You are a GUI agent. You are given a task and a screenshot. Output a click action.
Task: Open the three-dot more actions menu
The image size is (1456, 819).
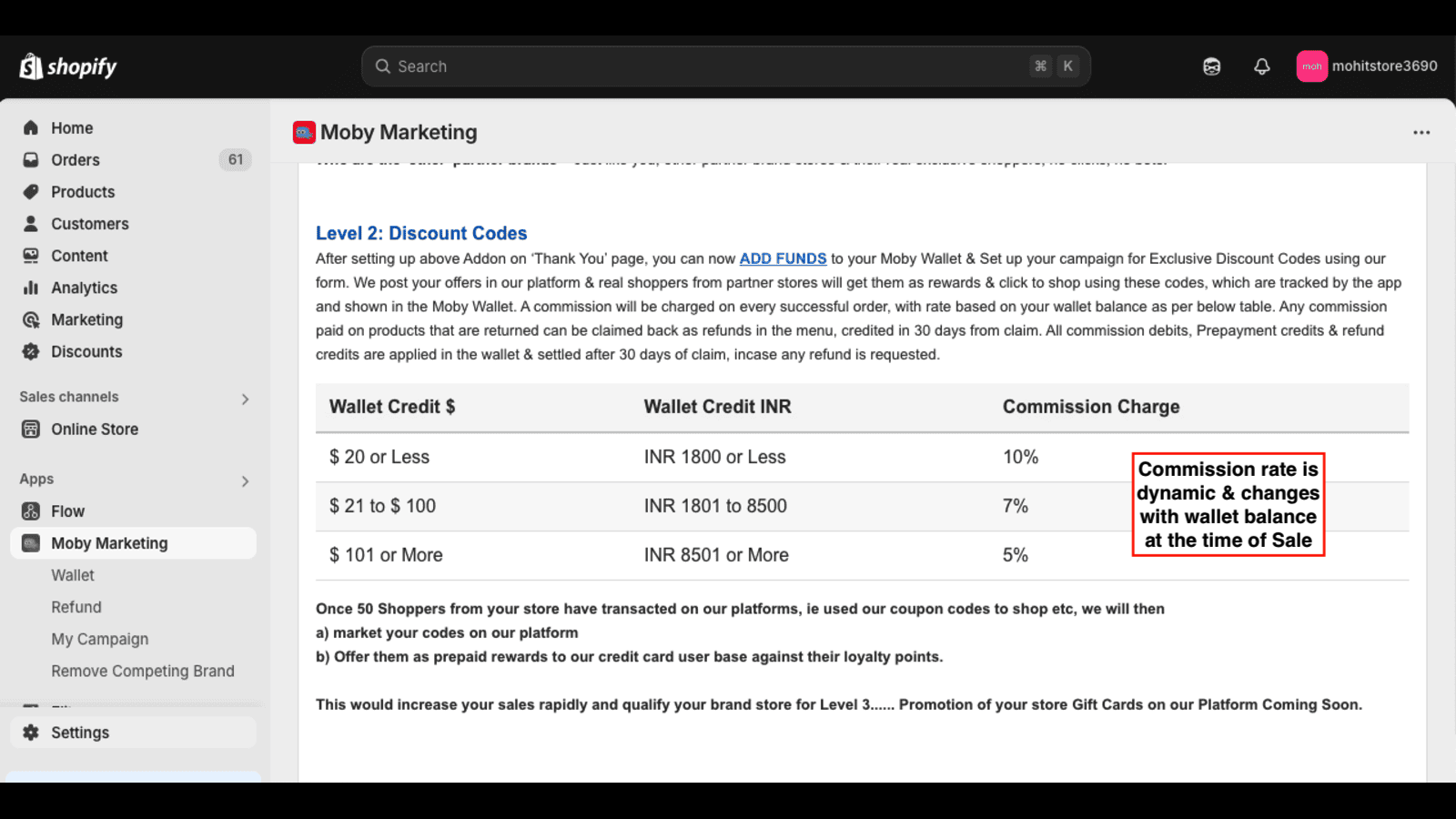(1421, 133)
